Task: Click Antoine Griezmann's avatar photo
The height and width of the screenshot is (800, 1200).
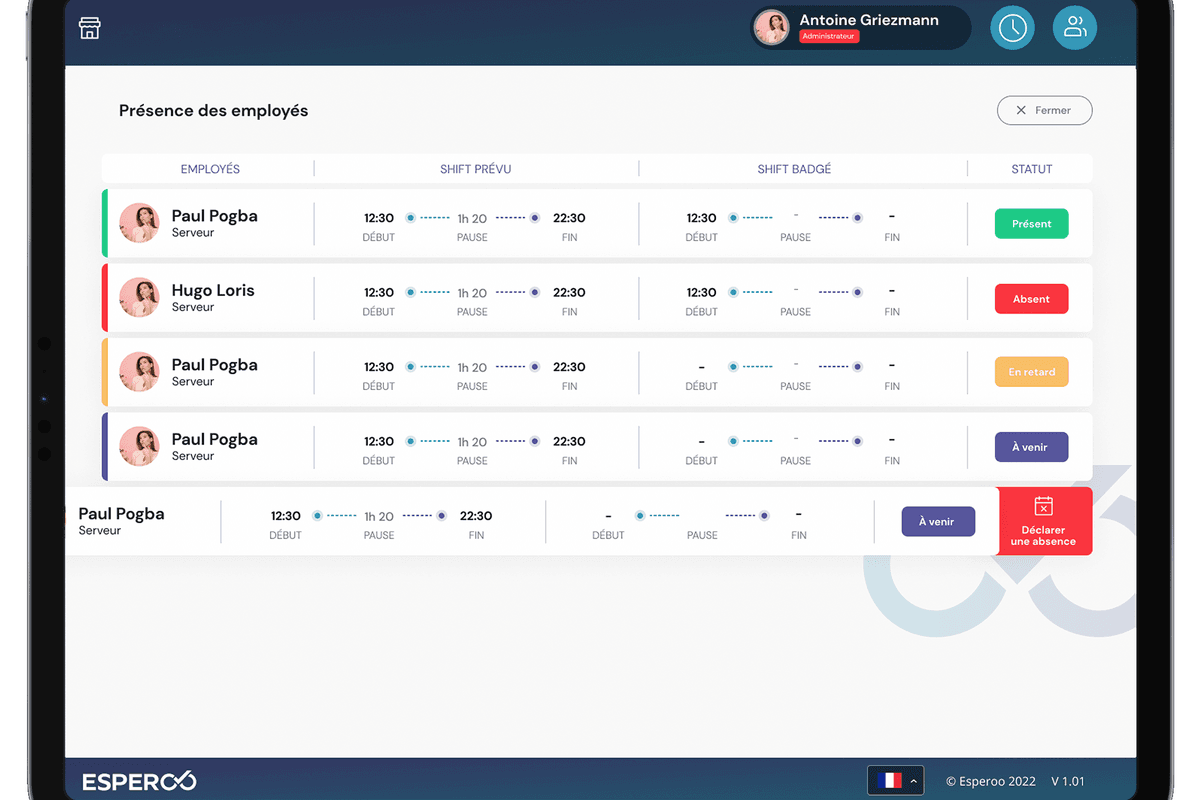Action: (x=771, y=27)
